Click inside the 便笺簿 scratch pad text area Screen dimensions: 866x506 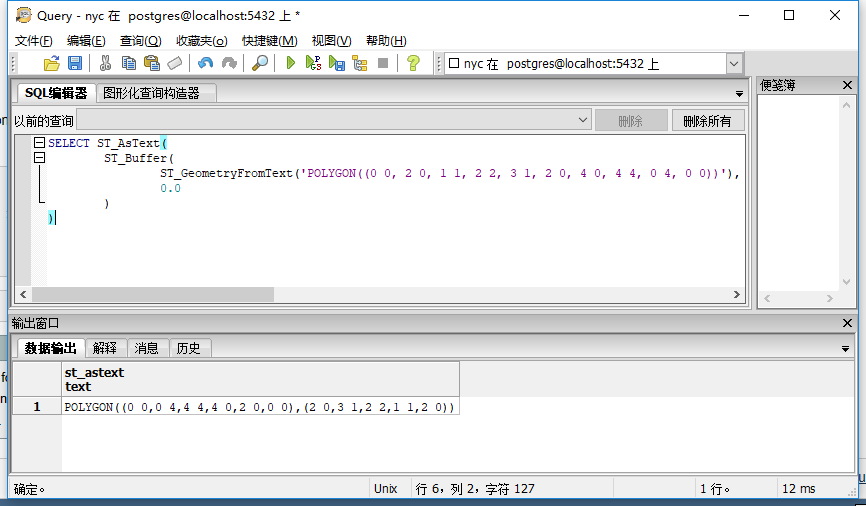click(x=799, y=193)
